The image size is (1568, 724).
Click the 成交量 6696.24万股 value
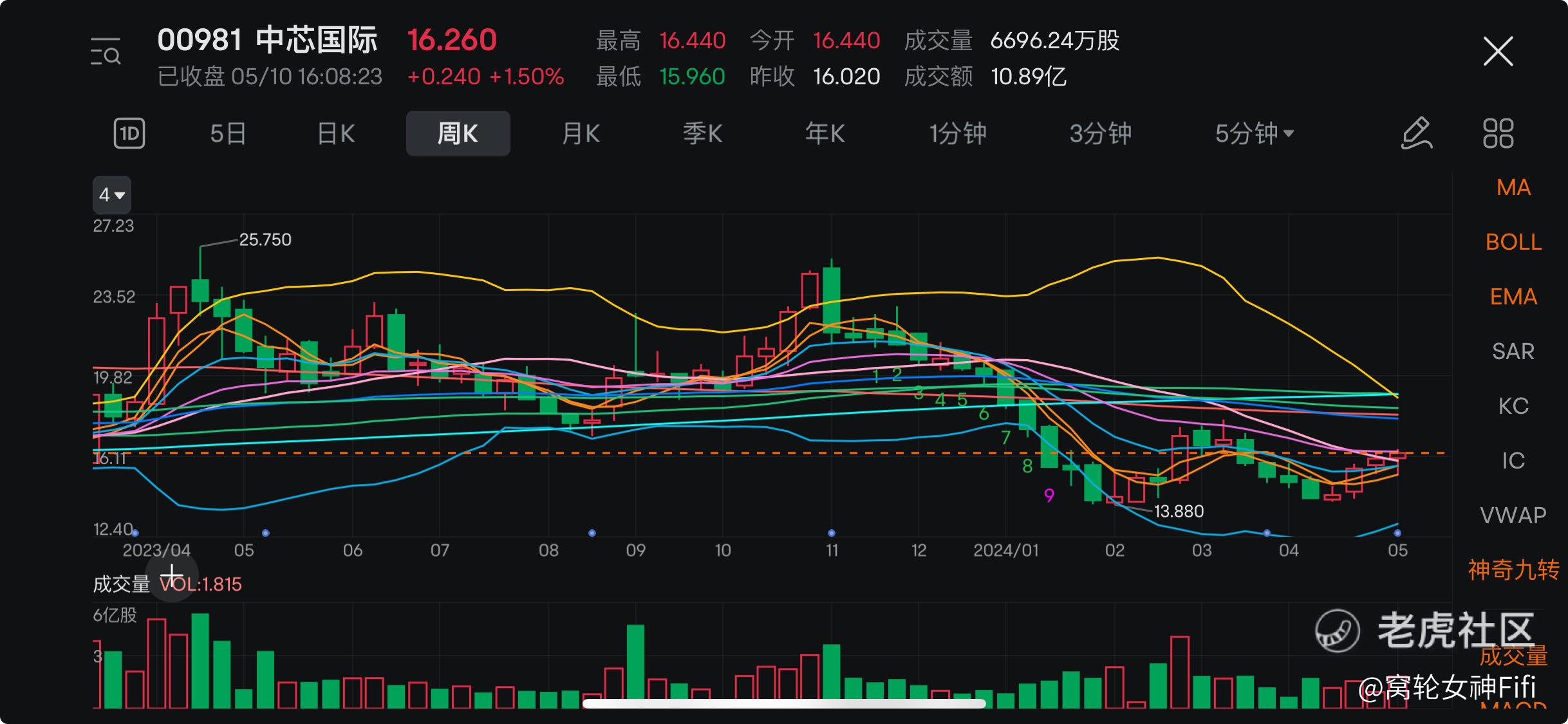pyautogui.click(x=1055, y=41)
